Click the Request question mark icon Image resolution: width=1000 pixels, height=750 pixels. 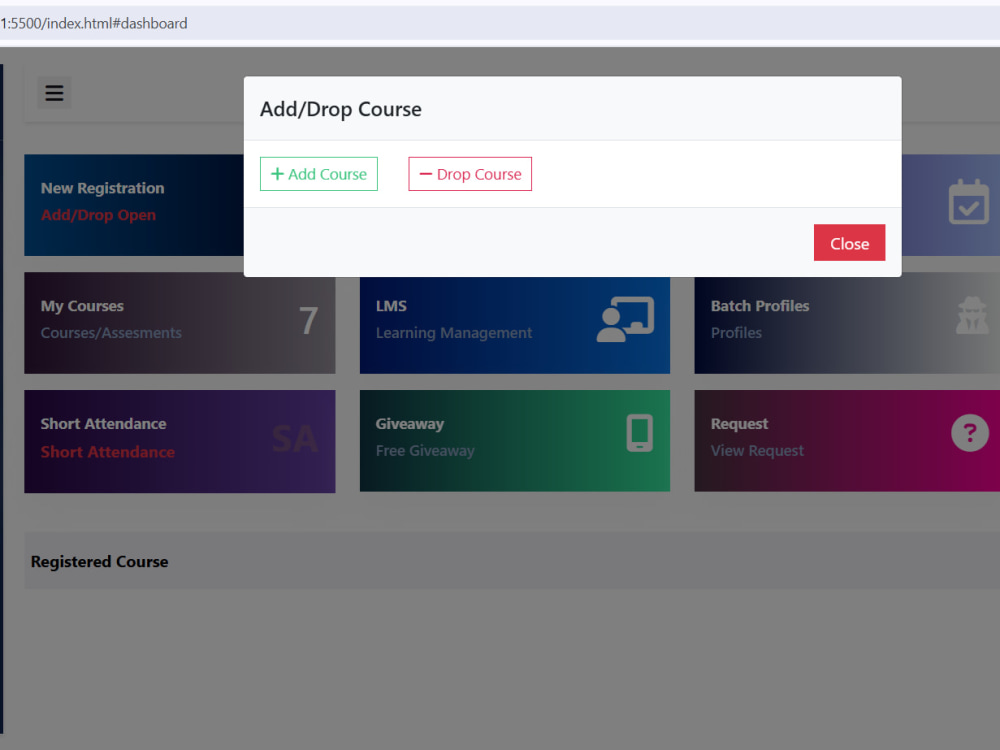969,433
